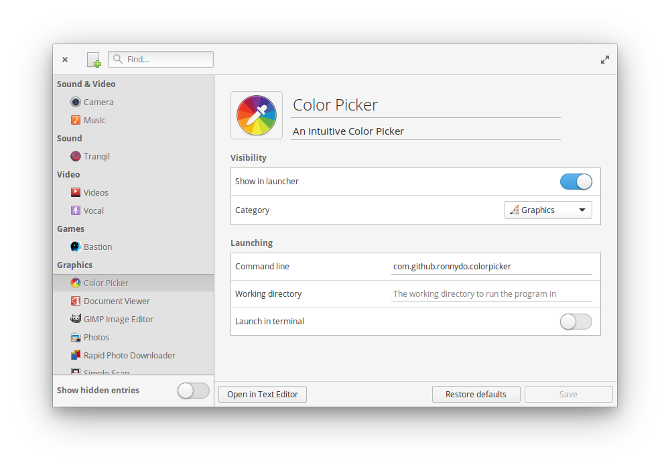Click the new entry icon with green plus
The height and width of the screenshot is (469, 670).
(94, 59)
